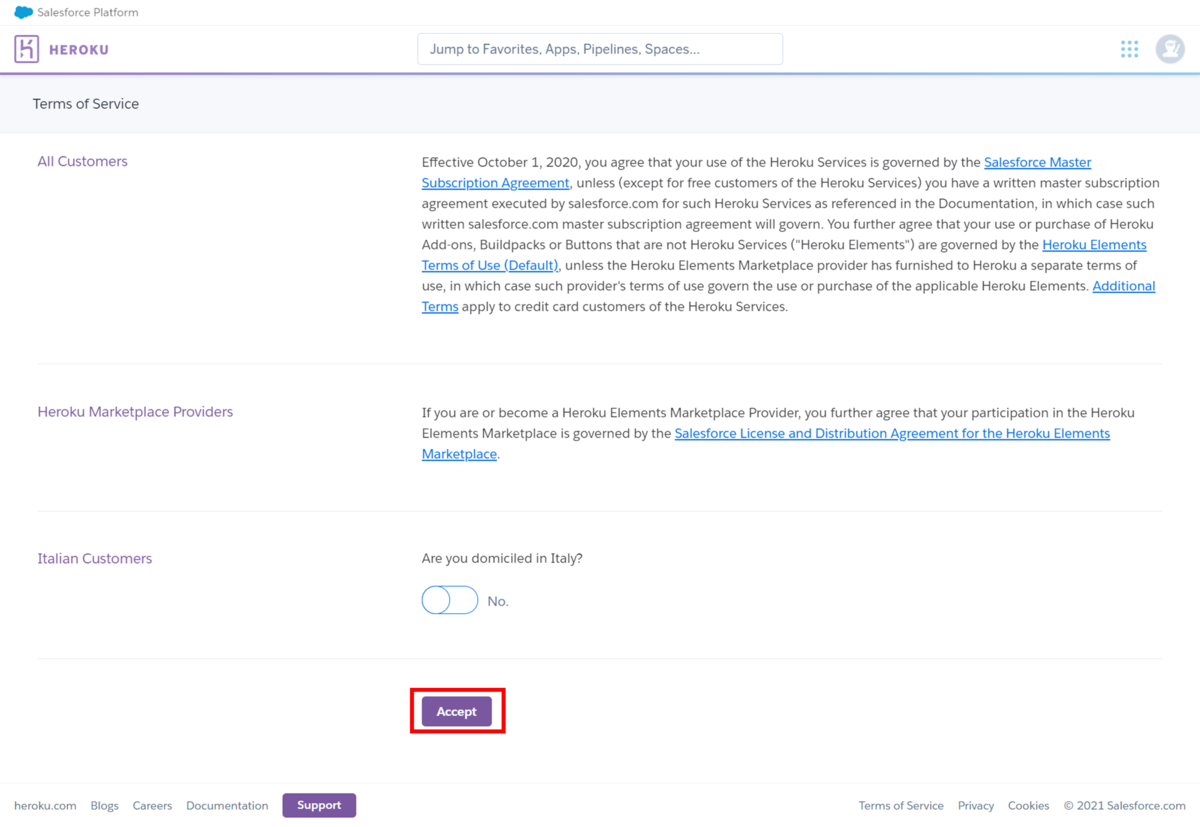This screenshot has width=1200, height=827.
Task: Click the 'No.' toggle label
Action: 498,601
